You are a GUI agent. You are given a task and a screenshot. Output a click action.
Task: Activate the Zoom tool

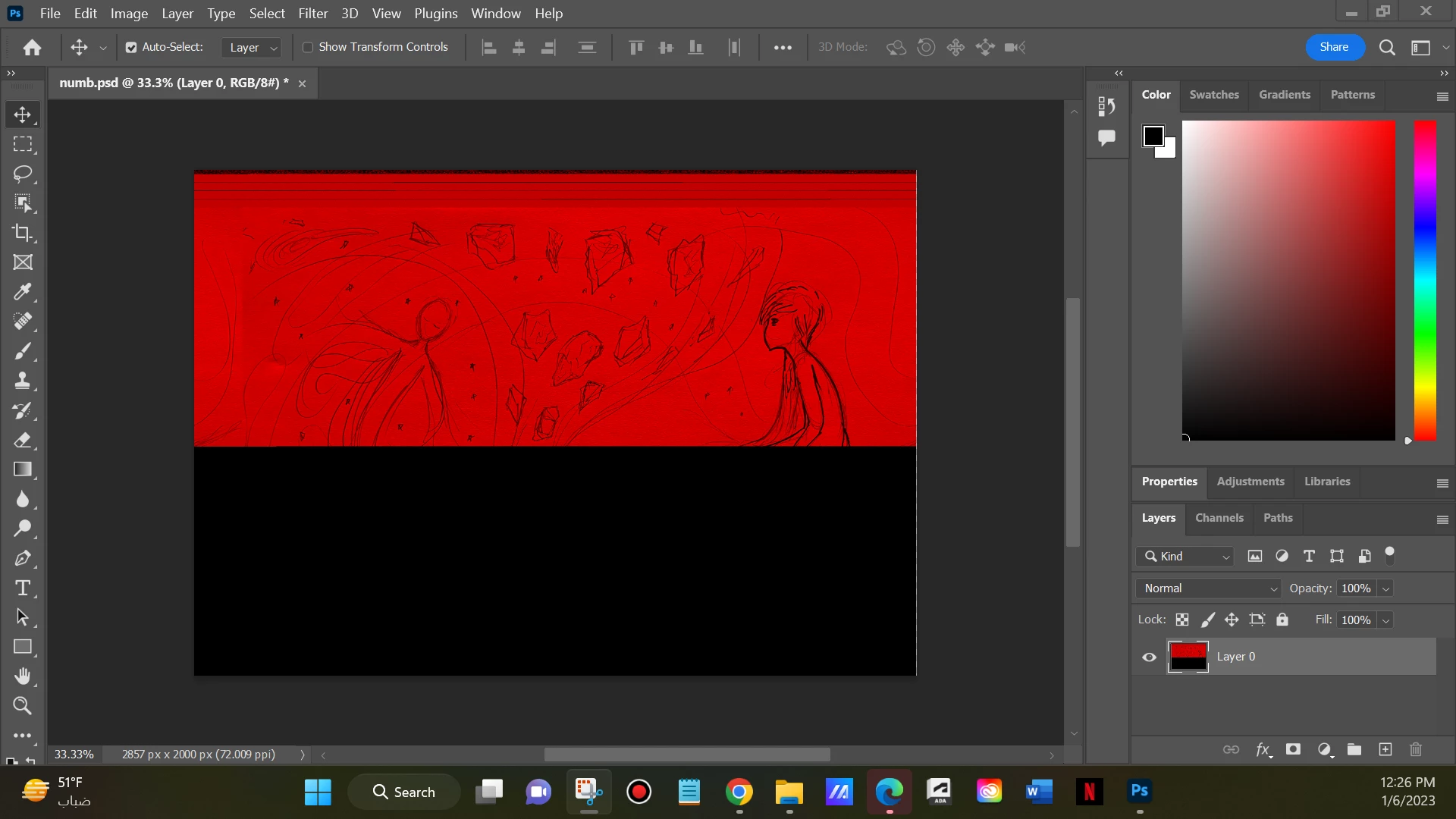(23, 706)
